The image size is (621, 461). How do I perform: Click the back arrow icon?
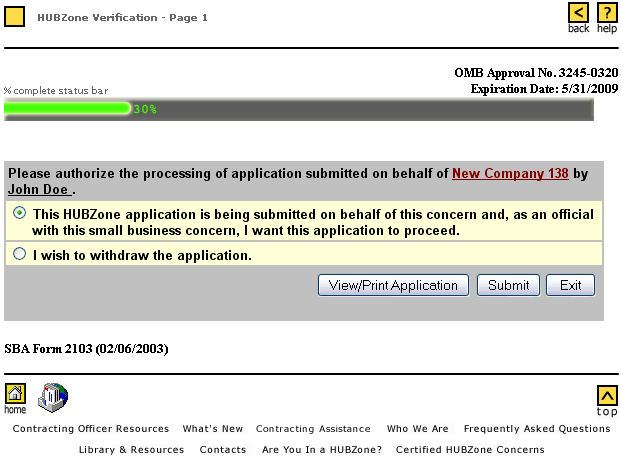[x=578, y=13]
